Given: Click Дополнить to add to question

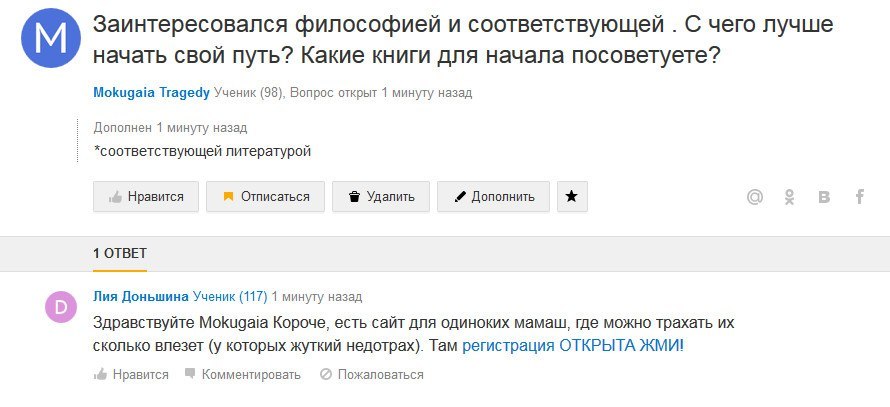Looking at the screenshot, I should click(x=493, y=196).
